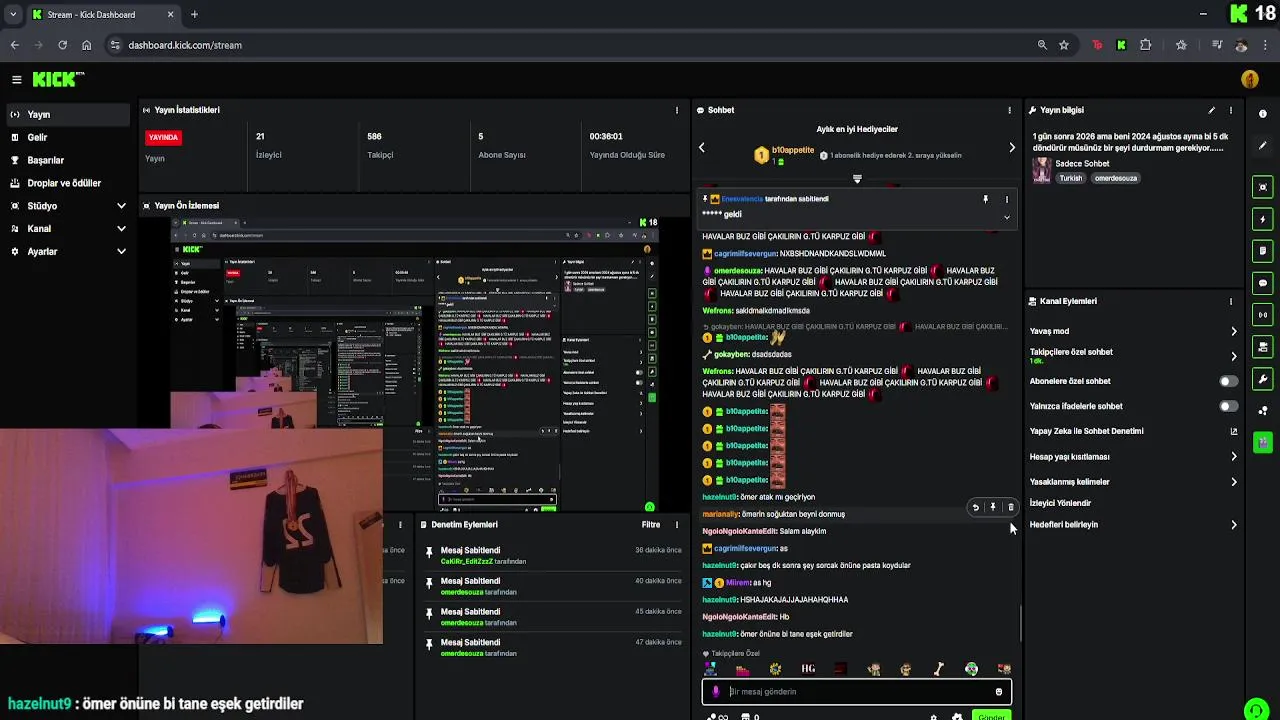Toggle Abonelere özel sohbet switch
The image size is (1280, 720).
(1229, 381)
